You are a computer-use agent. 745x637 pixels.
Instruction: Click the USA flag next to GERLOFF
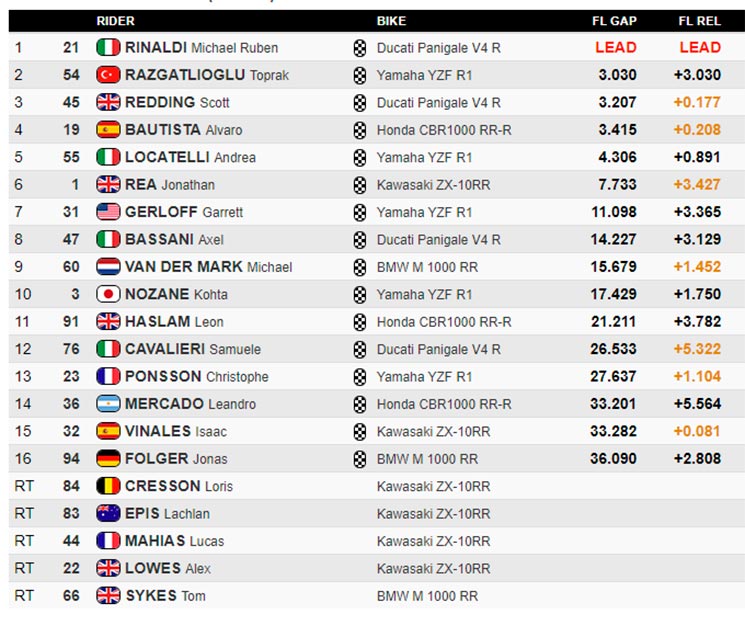coord(108,212)
